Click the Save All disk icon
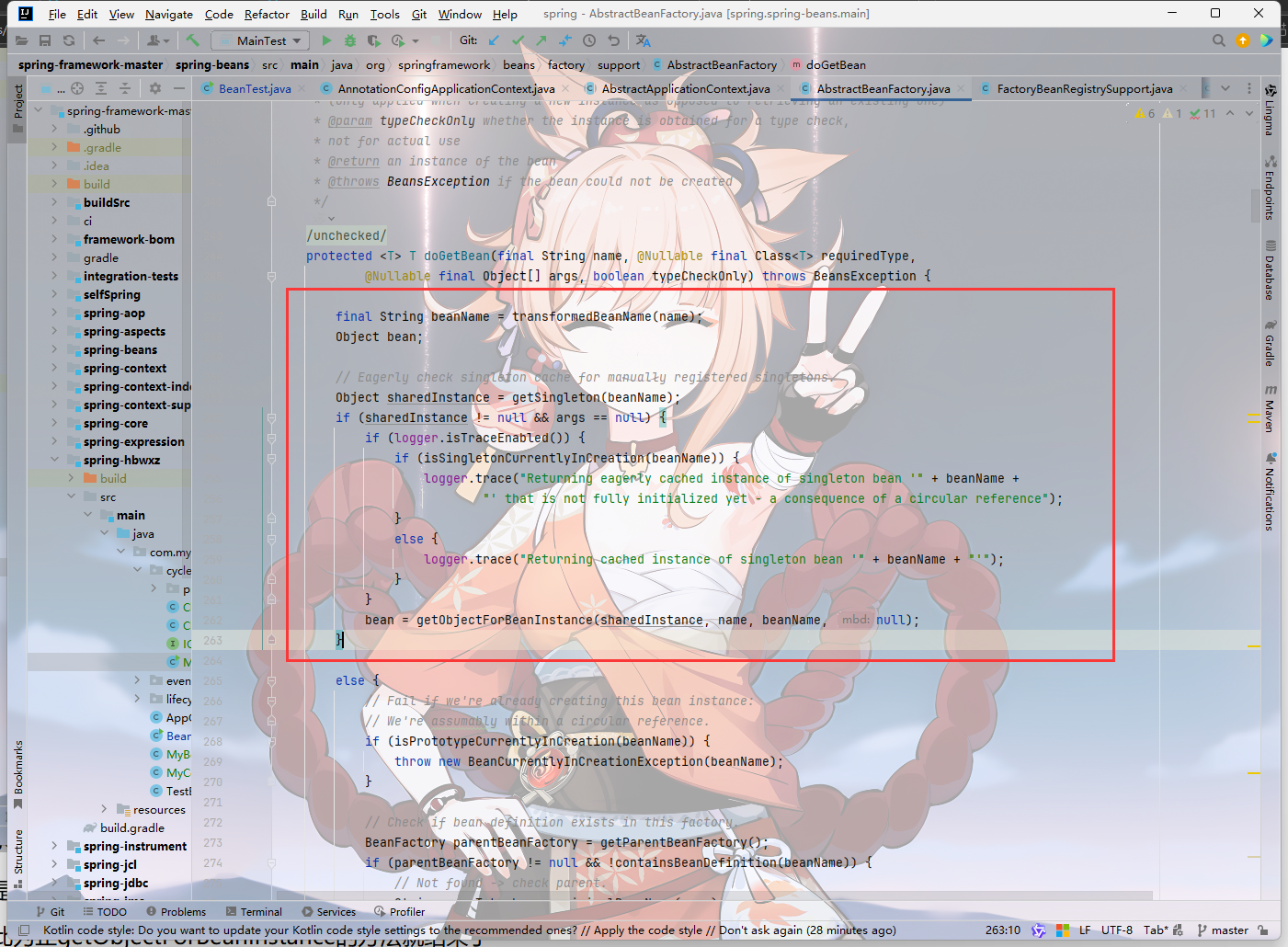Screen dimensions: 1288x947 pos(45,40)
